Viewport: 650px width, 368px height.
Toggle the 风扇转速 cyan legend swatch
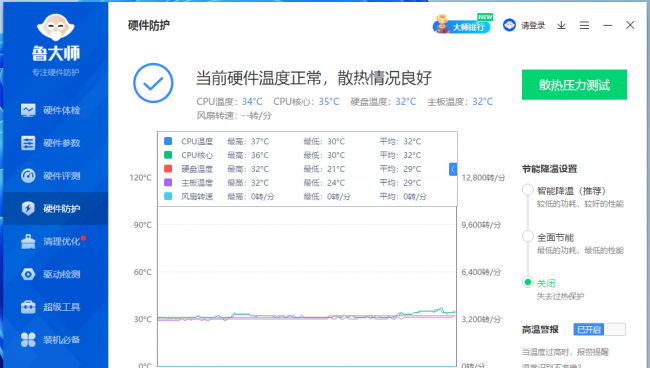tap(168, 196)
